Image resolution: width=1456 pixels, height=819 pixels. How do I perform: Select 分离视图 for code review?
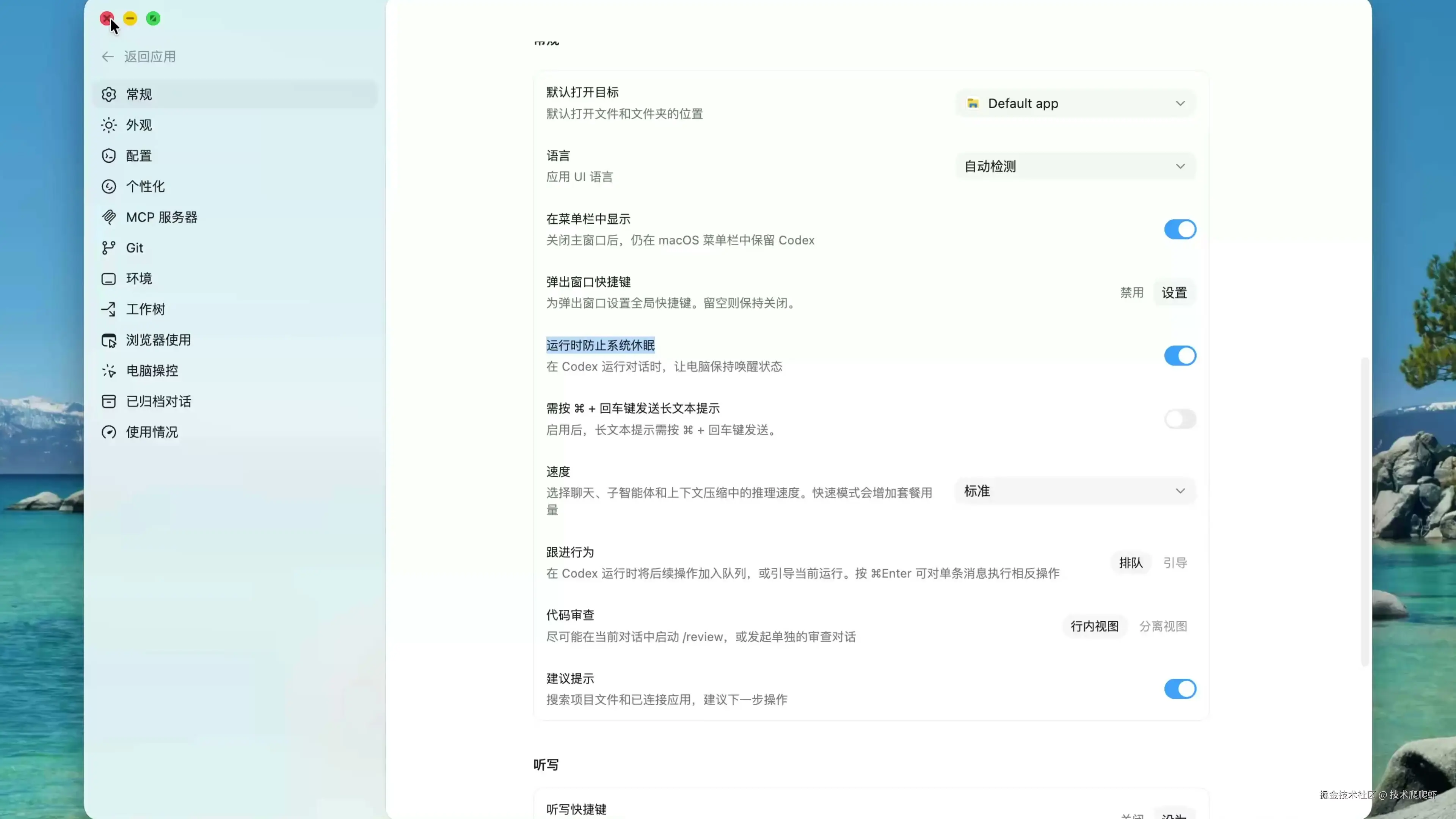[x=1163, y=626]
